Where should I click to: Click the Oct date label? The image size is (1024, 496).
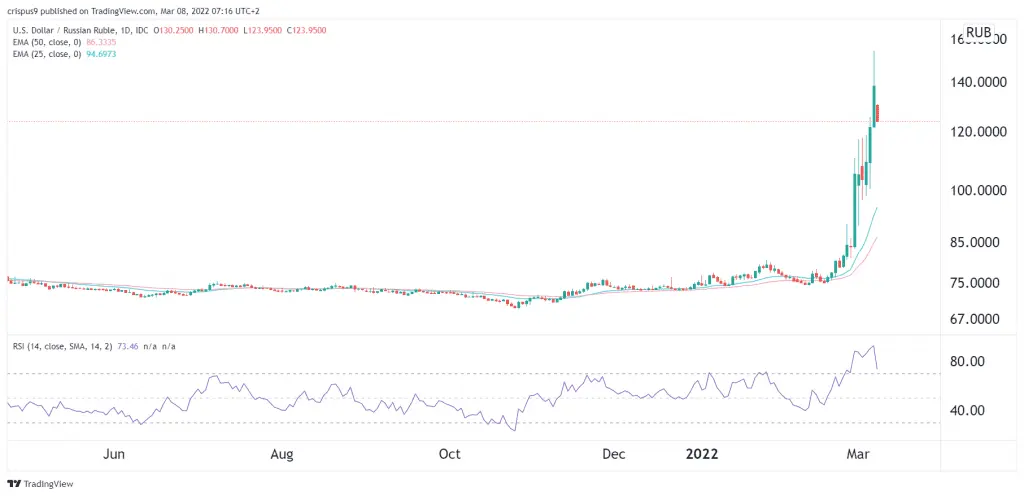pyautogui.click(x=450, y=454)
